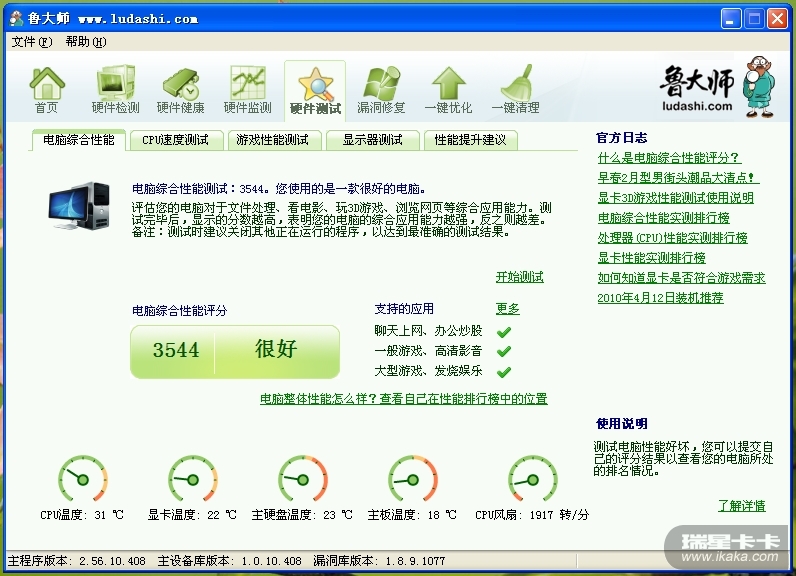Click CPU风扇: 1917 转/分 reading
The image size is (796, 576).
pos(532,515)
